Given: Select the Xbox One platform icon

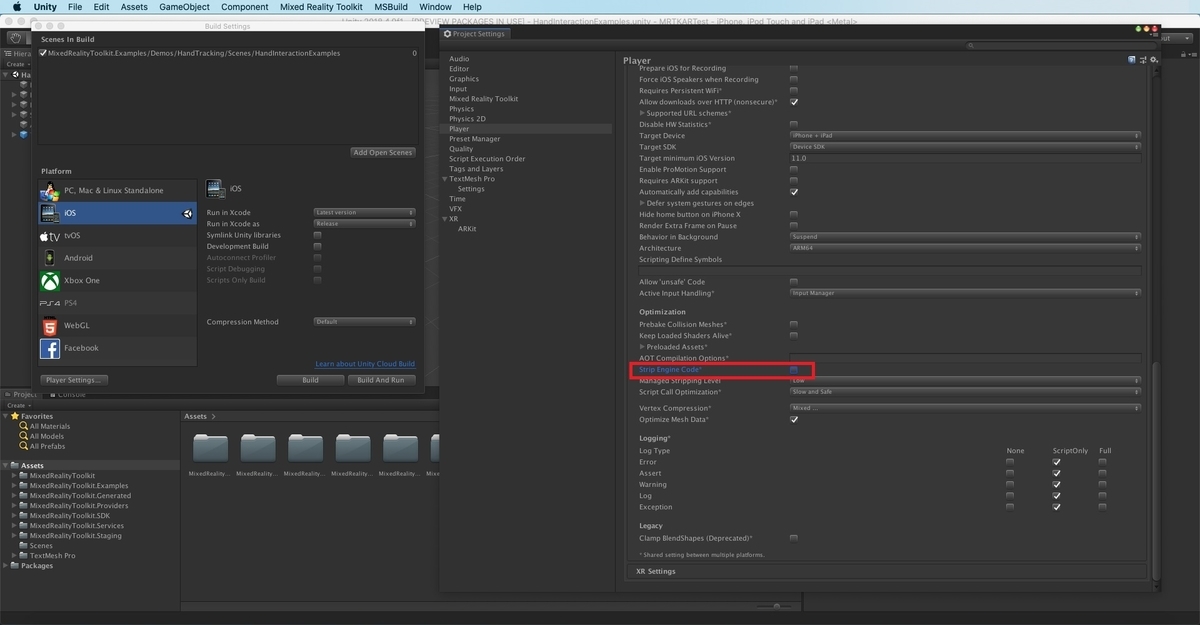Looking at the screenshot, I should [49, 281].
